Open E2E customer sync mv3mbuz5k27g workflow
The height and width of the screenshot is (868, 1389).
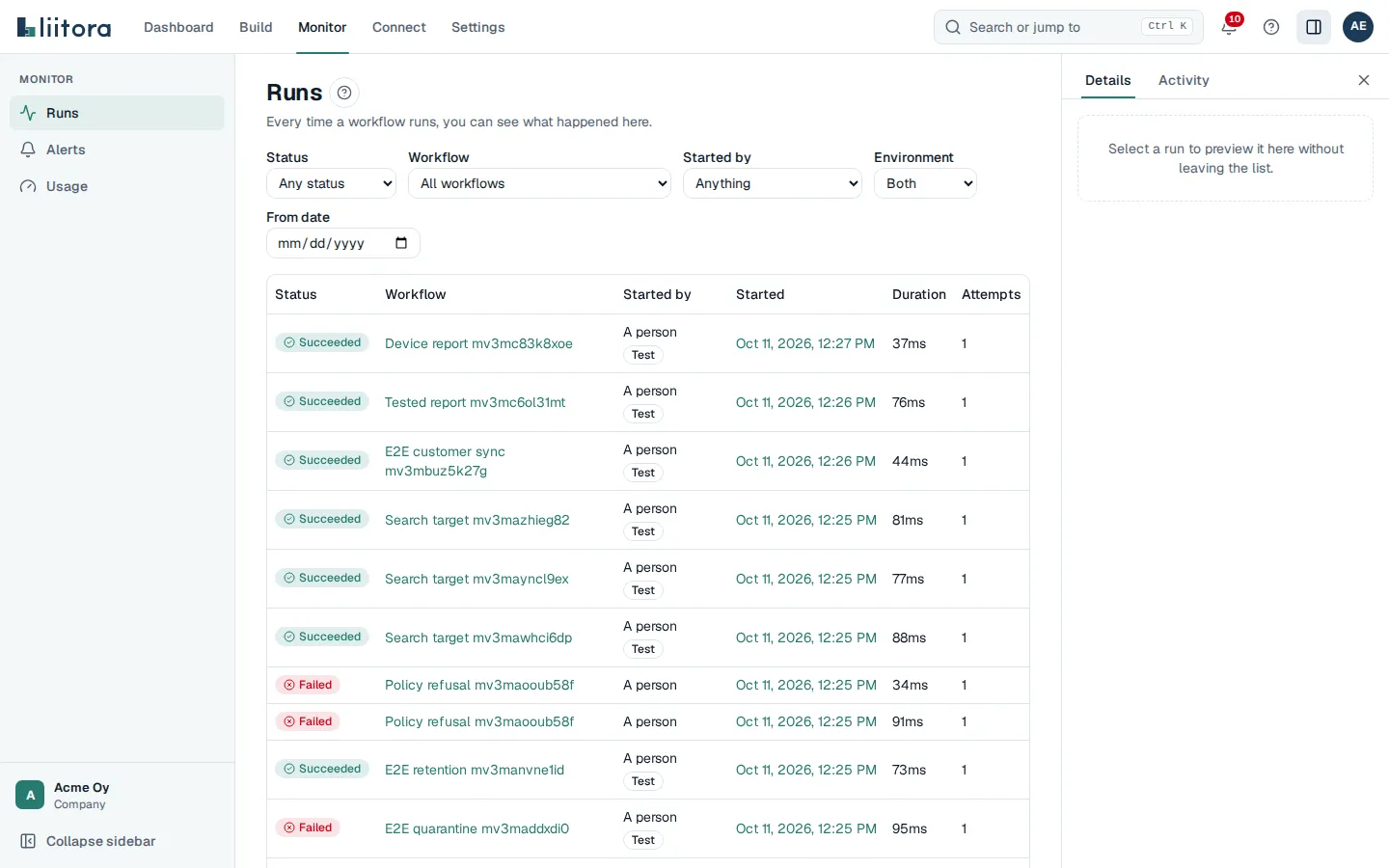[445, 461]
